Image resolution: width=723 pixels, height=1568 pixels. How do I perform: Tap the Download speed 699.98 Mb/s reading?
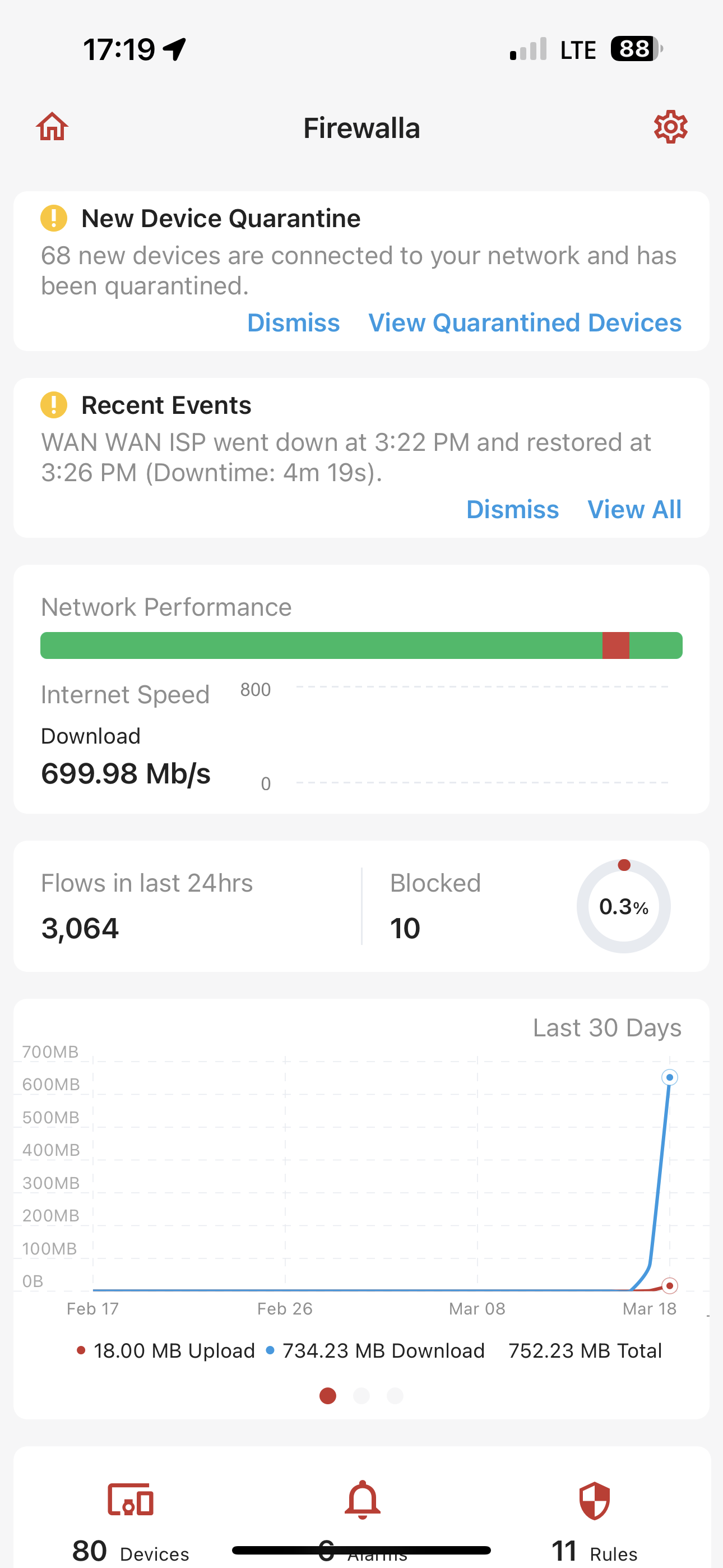coord(126,773)
